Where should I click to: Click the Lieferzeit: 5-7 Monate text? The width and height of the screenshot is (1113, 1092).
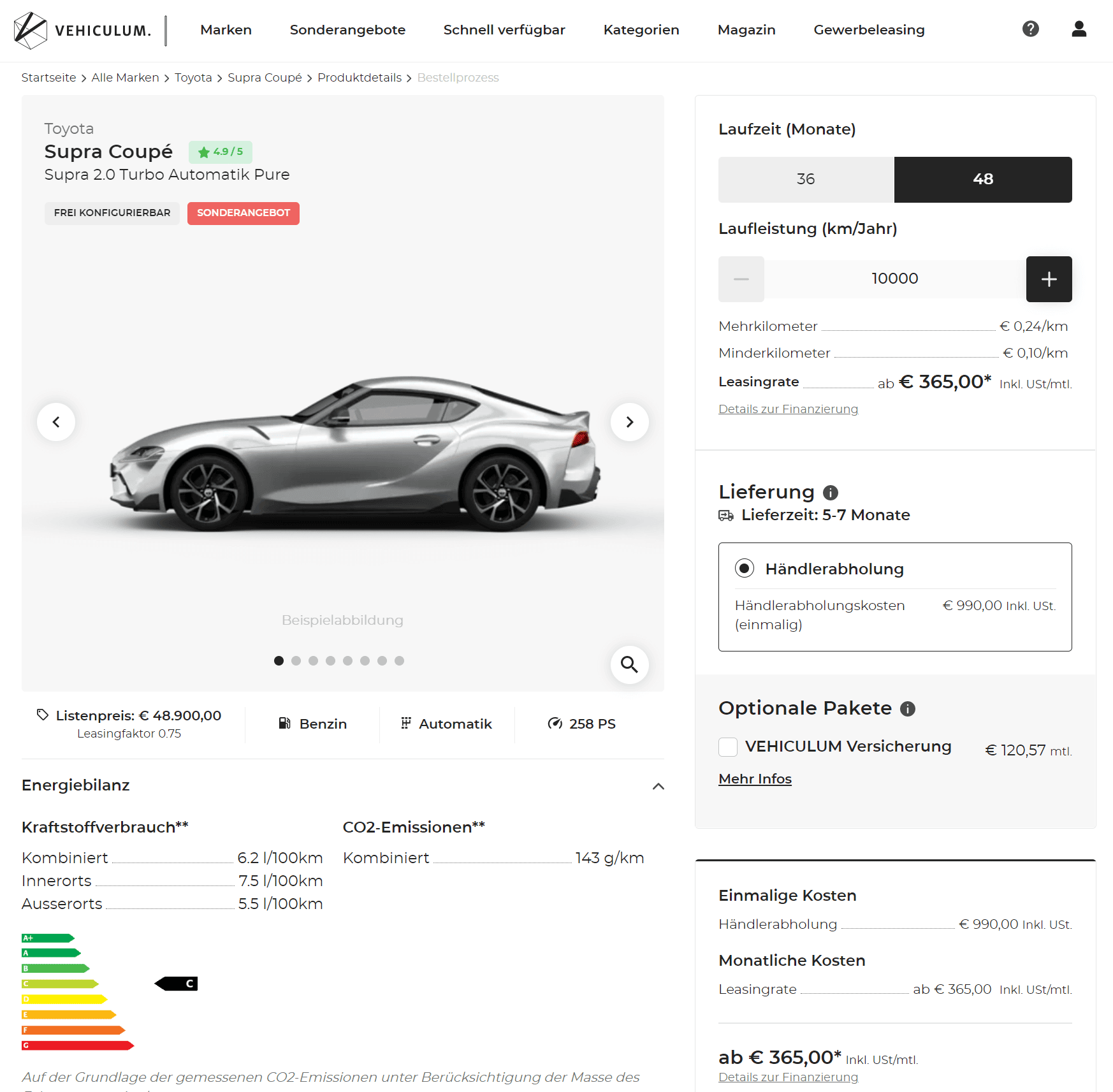826,515
